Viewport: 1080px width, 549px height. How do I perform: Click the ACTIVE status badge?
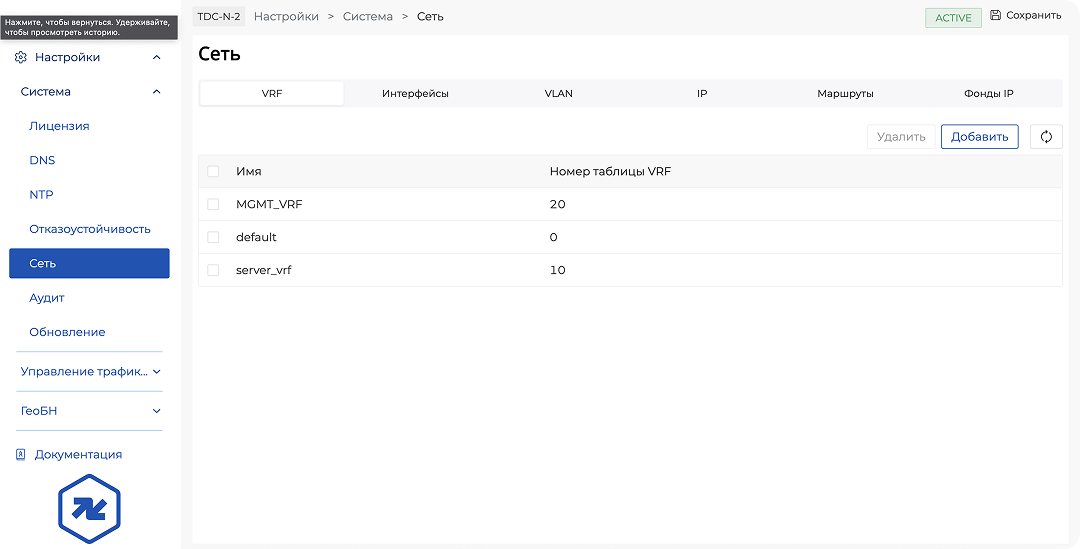953,18
